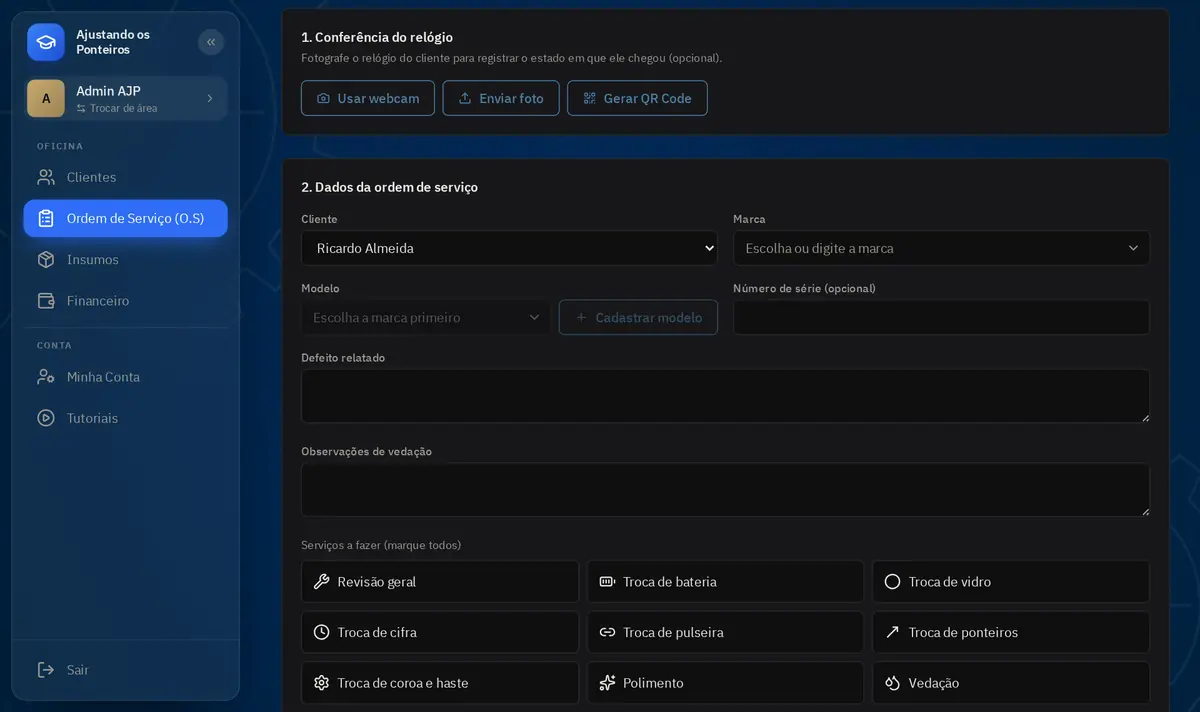Image resolution: width=1200 pixels, height=712 pixels.
Task: Focus the Número de série input field
Action: [941, 317]
